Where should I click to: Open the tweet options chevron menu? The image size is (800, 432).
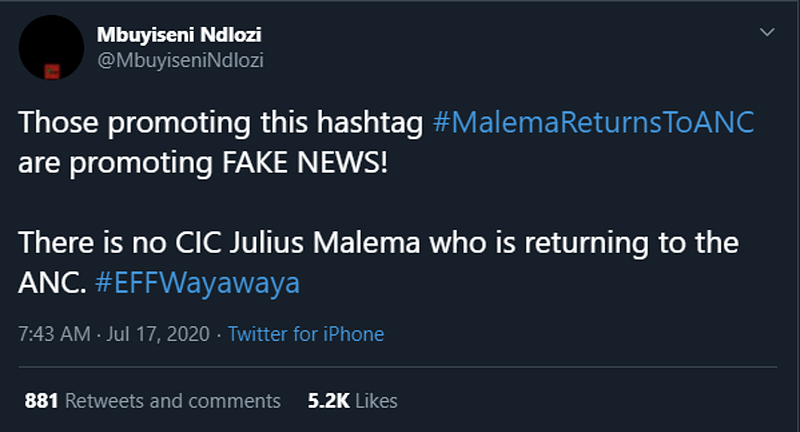click(767, 33)
